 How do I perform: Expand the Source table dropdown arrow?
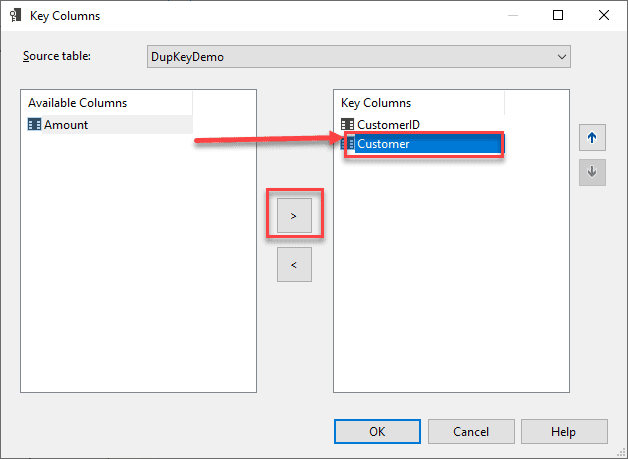point(561,56)
